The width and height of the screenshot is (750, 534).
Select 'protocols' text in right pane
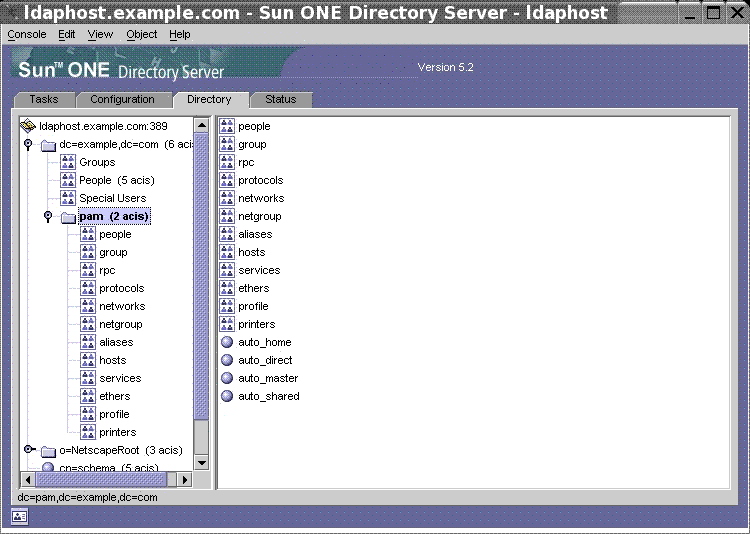coord(261,180)
